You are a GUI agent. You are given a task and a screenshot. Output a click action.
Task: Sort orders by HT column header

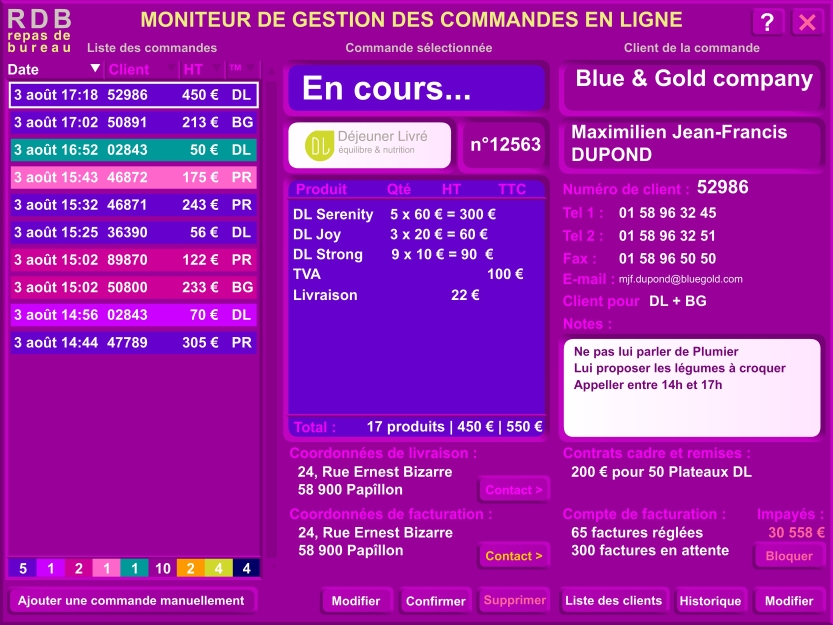193,69
